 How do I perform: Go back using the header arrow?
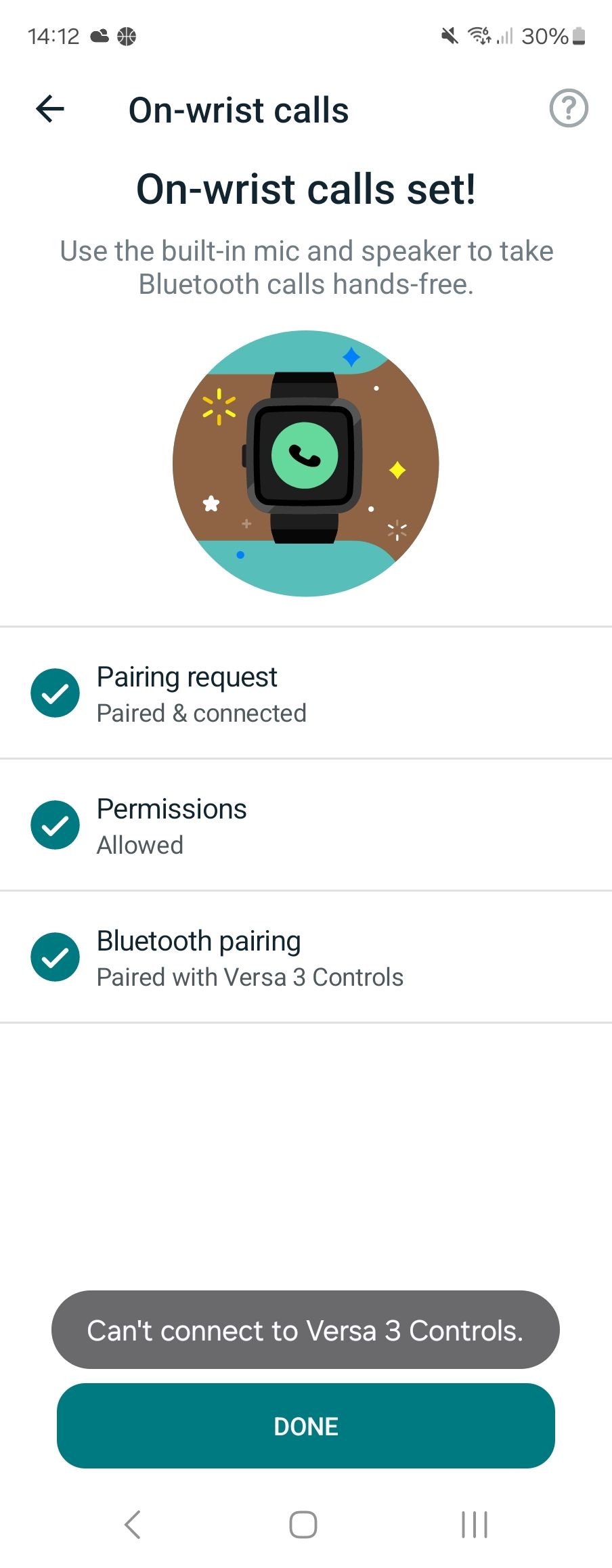pos(50,109)
